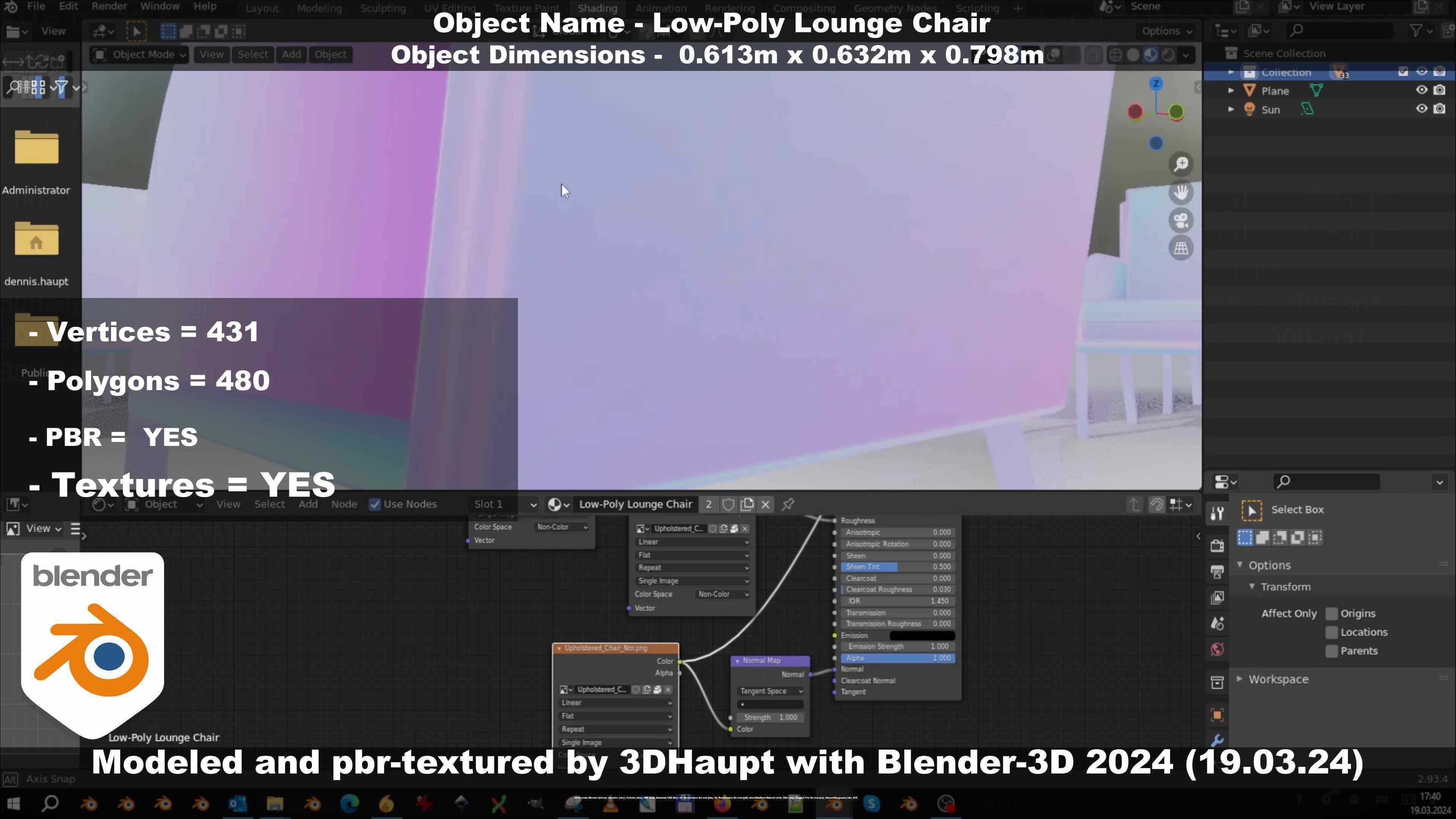1456x819 pixels.
Task: Click the green Y axis on navigation gizmo
Action: tap(1176, 111)
